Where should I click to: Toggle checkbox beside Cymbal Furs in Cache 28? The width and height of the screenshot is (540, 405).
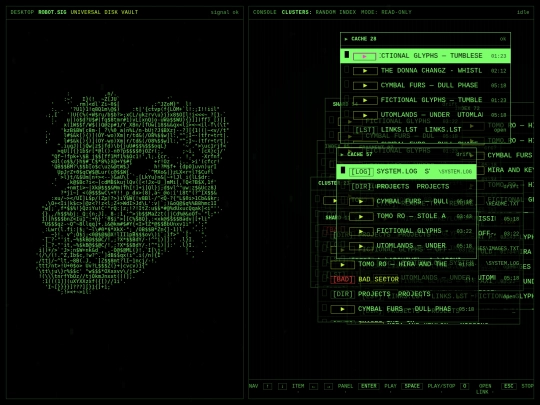[x=347, y=84]
